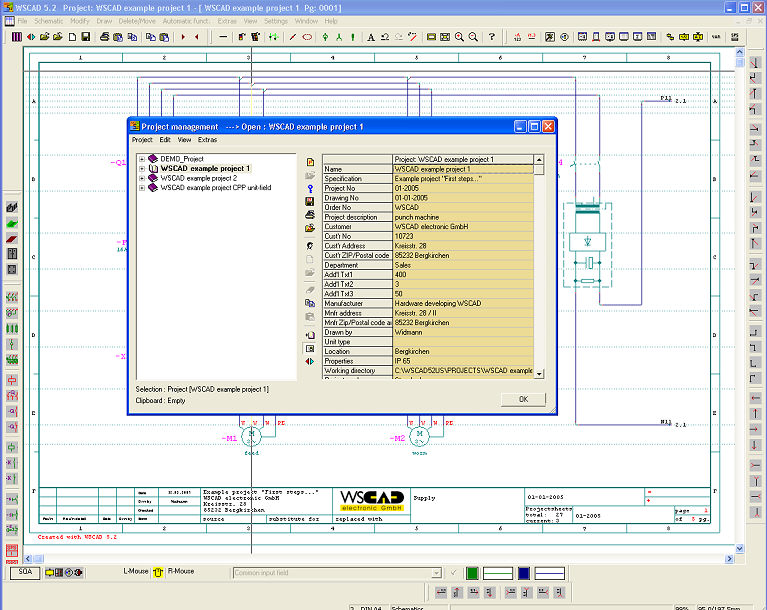Click the next page red right arrow
Image resolution: width=767 pixels, height=610 pixels.
click(183, 37)
